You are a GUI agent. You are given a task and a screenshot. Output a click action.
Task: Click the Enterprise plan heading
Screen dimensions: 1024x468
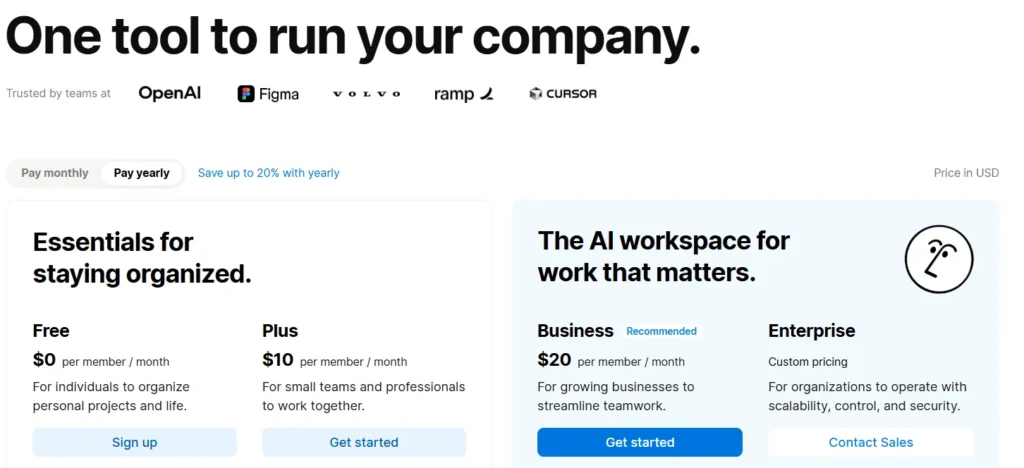pyautogui.click(x=811, y=331)
